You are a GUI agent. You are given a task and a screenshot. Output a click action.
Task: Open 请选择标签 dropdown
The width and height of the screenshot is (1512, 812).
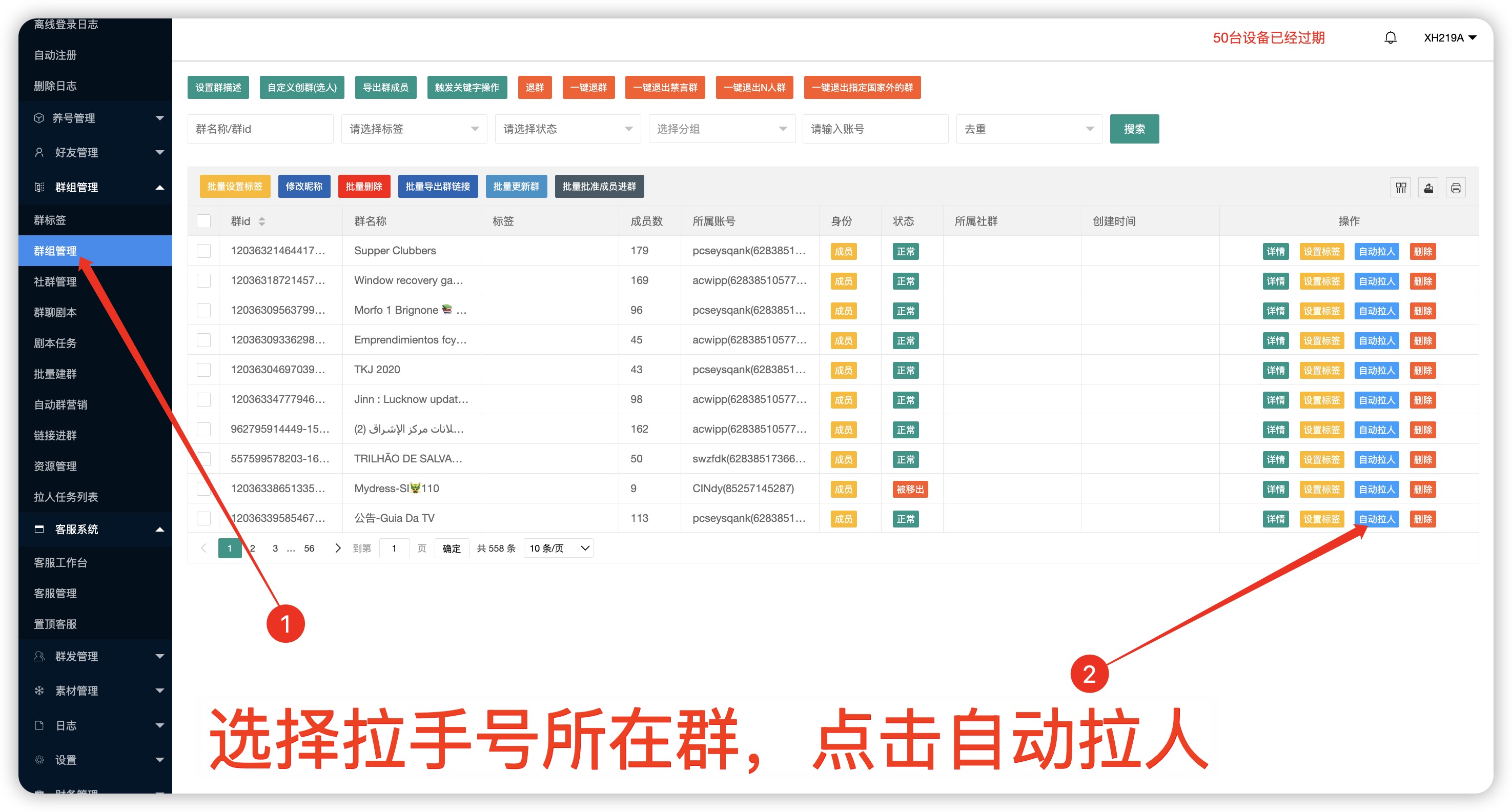414,129
